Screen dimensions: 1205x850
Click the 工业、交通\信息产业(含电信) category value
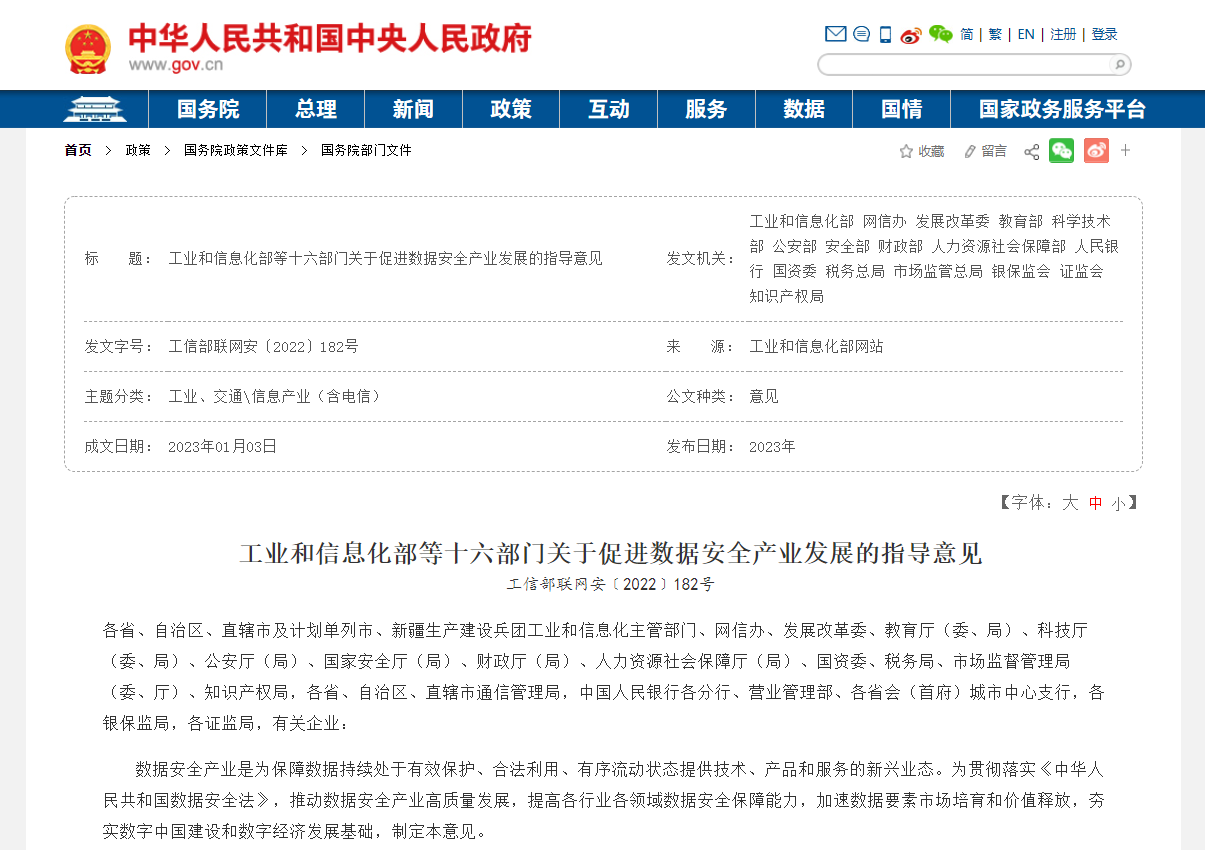pyautogui.click(x=275, y=397)
